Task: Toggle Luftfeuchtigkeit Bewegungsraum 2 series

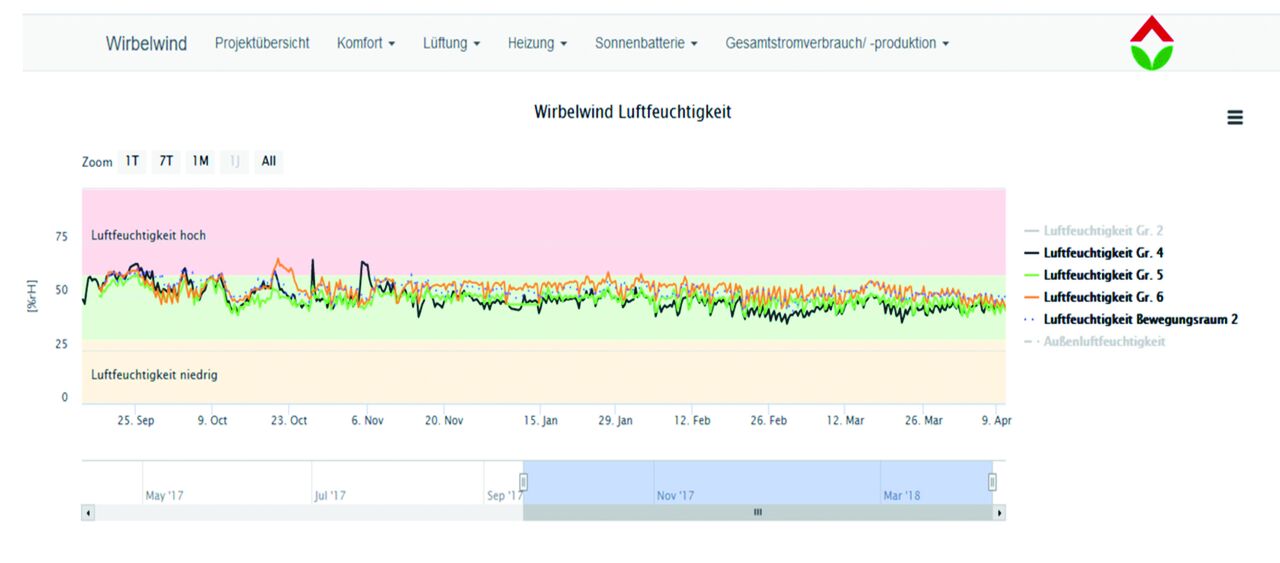Action: pos(1140,319)
